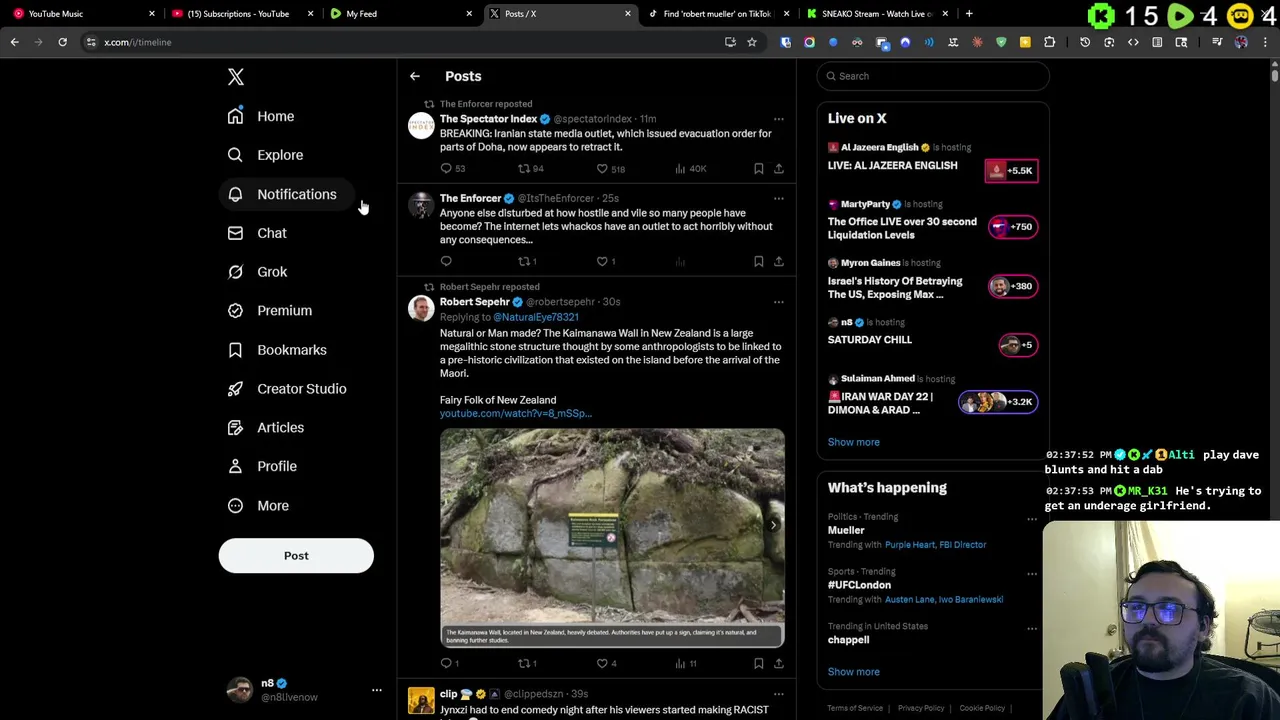The height and width of the screenshot is (720, 1280).
Task: Open Privacy Policy footer link
Action: pyautogui.click(x=920, y=708)
